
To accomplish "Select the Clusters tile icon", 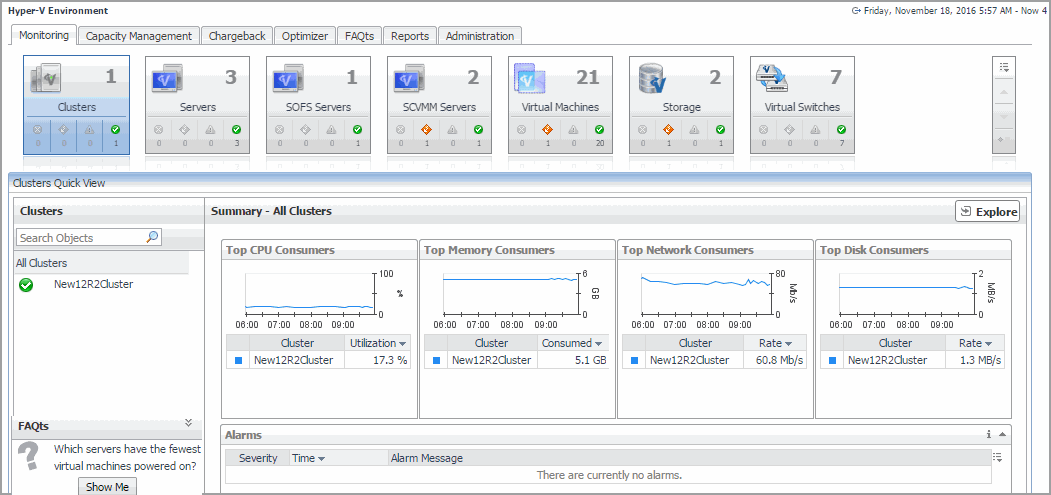I will [x=46, y=78].
